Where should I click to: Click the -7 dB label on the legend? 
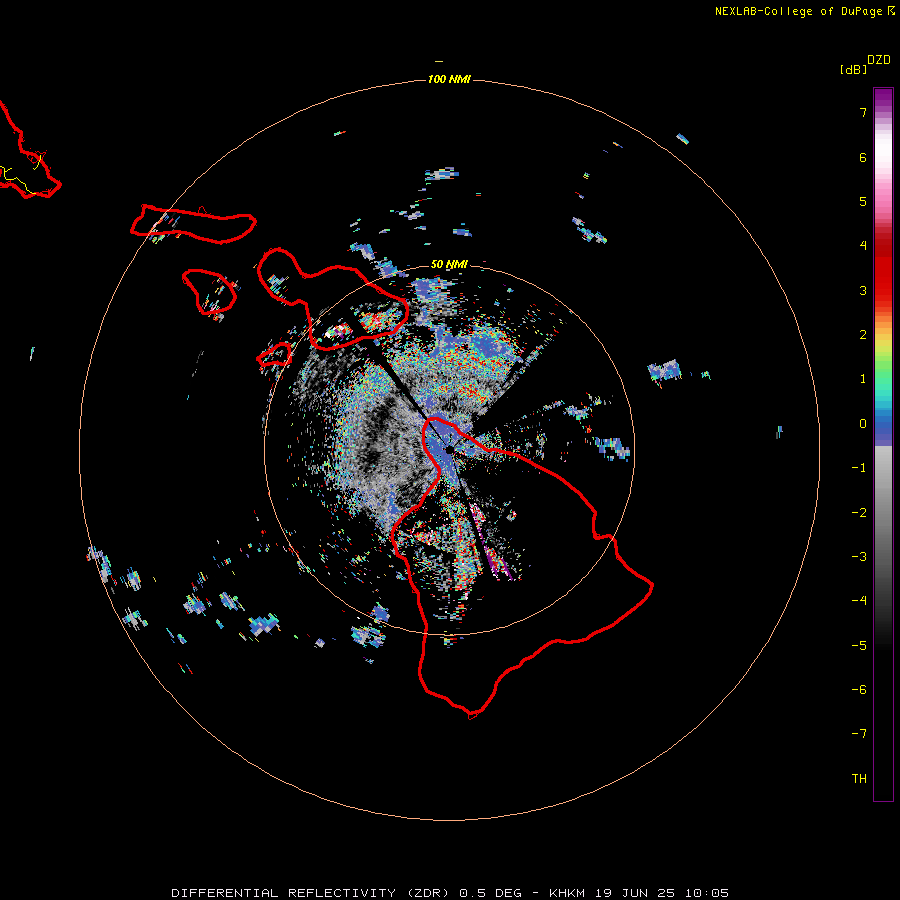[859, 734]
